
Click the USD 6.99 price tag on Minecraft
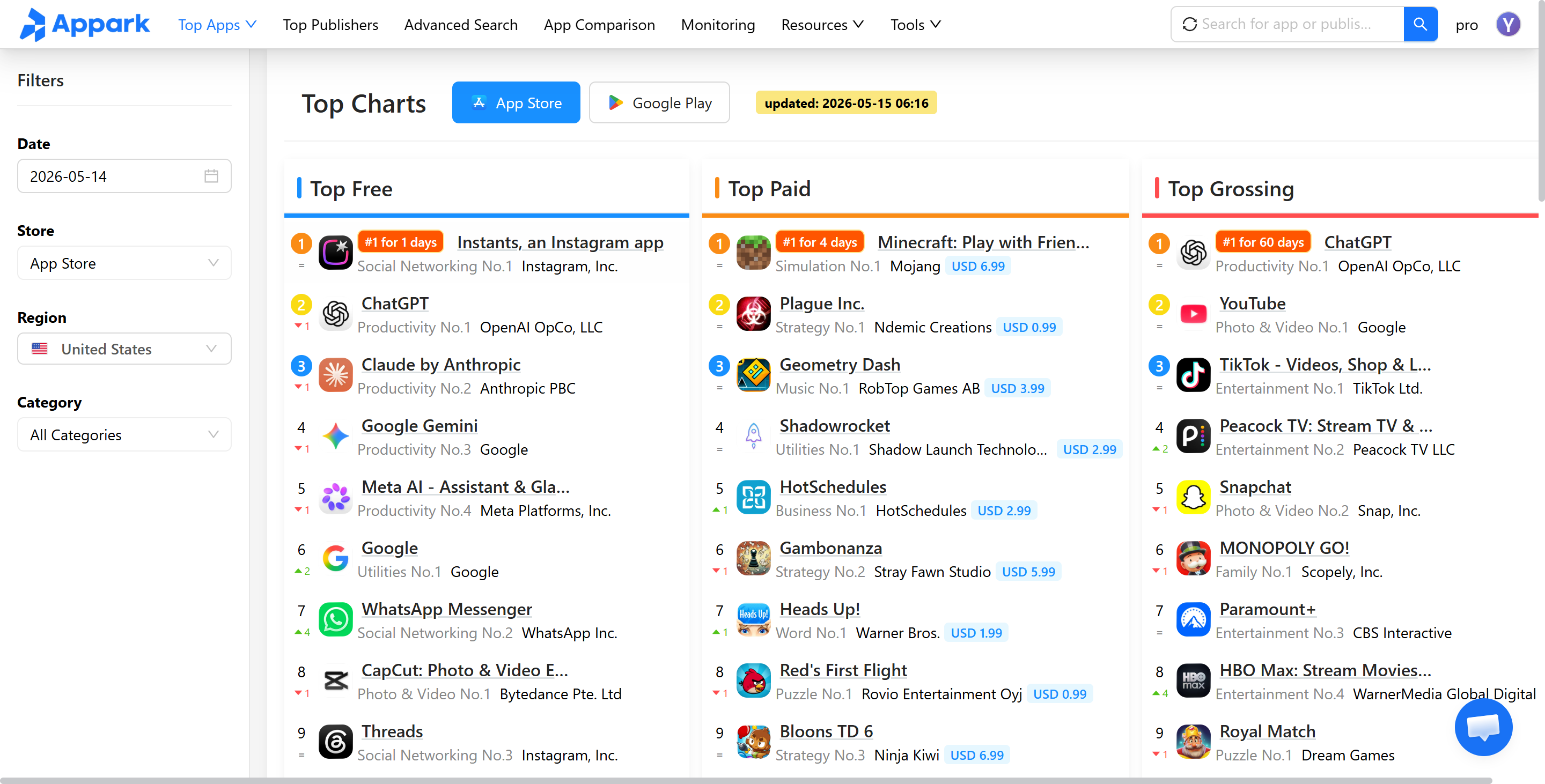pyautogui.click(x=977, y=266)
